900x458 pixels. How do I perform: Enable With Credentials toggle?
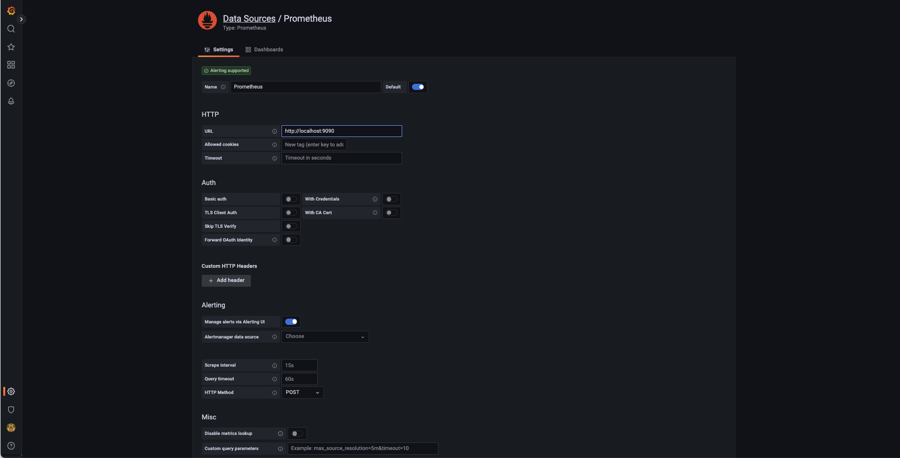391,199
